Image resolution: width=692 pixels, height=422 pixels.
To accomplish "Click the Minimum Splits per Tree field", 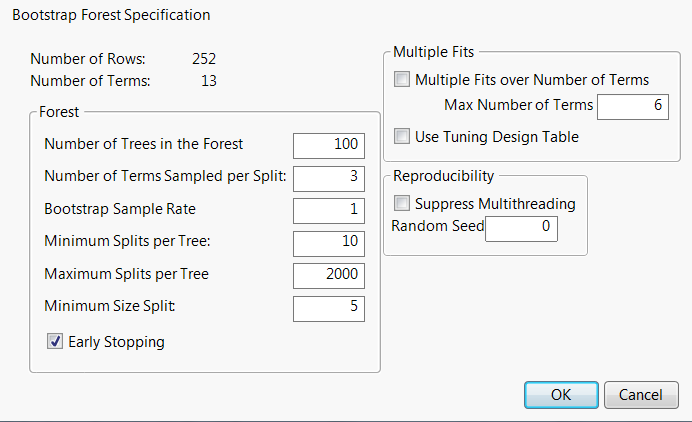I will click(329, 243).
